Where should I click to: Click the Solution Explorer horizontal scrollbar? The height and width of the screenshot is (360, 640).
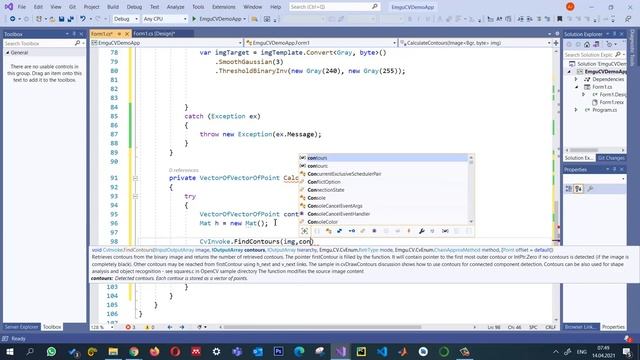pyautogui.click(x=583, y=150)
